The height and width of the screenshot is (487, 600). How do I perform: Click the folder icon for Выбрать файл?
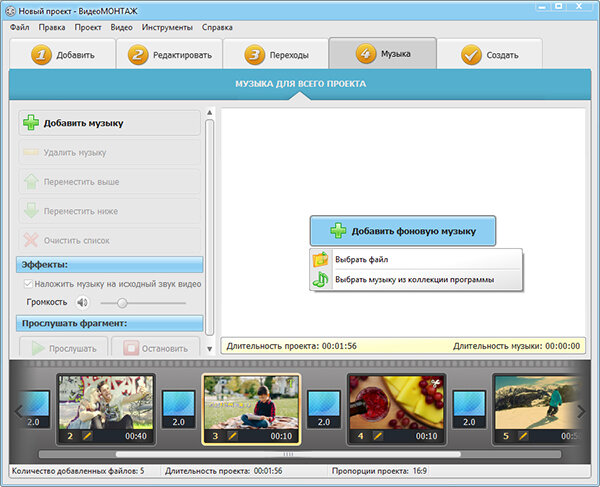(321, 259)
